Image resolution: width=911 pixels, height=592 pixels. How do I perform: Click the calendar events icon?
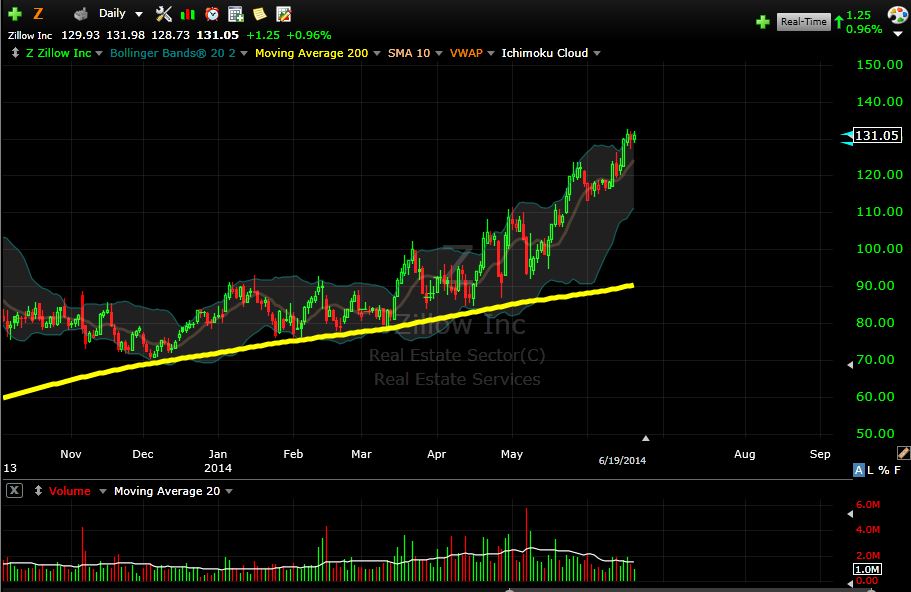[236, 14]
